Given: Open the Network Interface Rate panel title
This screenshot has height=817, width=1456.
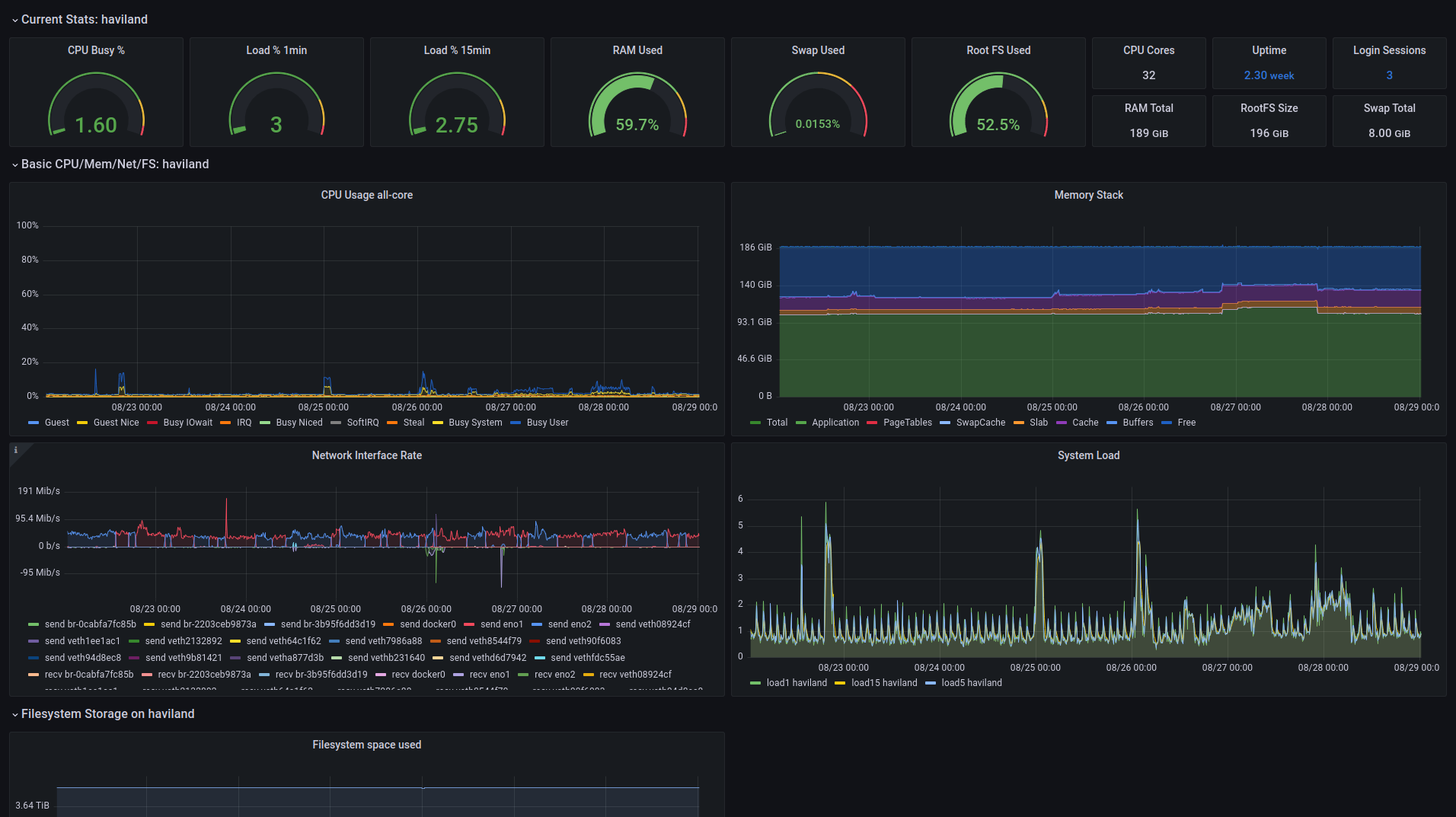Looking at the screenshot, I should point(366,455).
